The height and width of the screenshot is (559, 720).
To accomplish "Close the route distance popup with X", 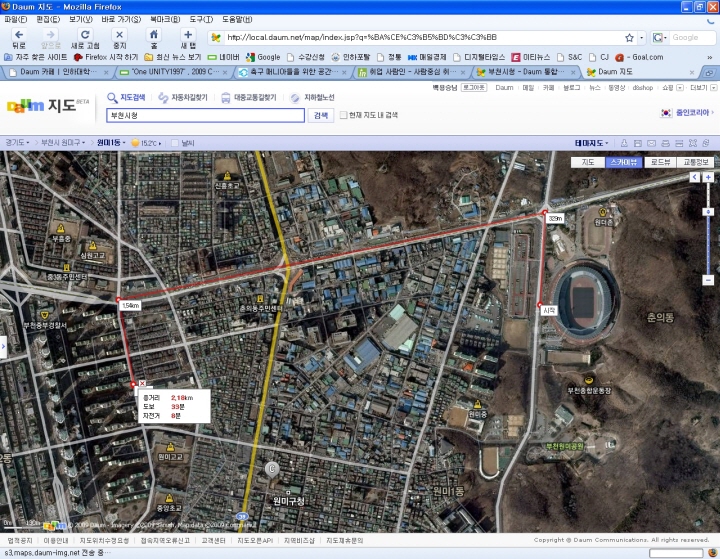I will coord(141,383).
